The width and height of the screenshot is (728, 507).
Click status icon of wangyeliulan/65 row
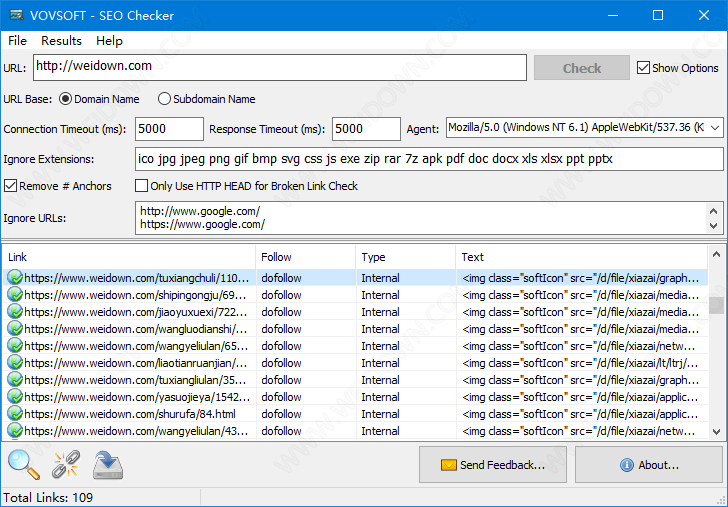coord(15,346)
